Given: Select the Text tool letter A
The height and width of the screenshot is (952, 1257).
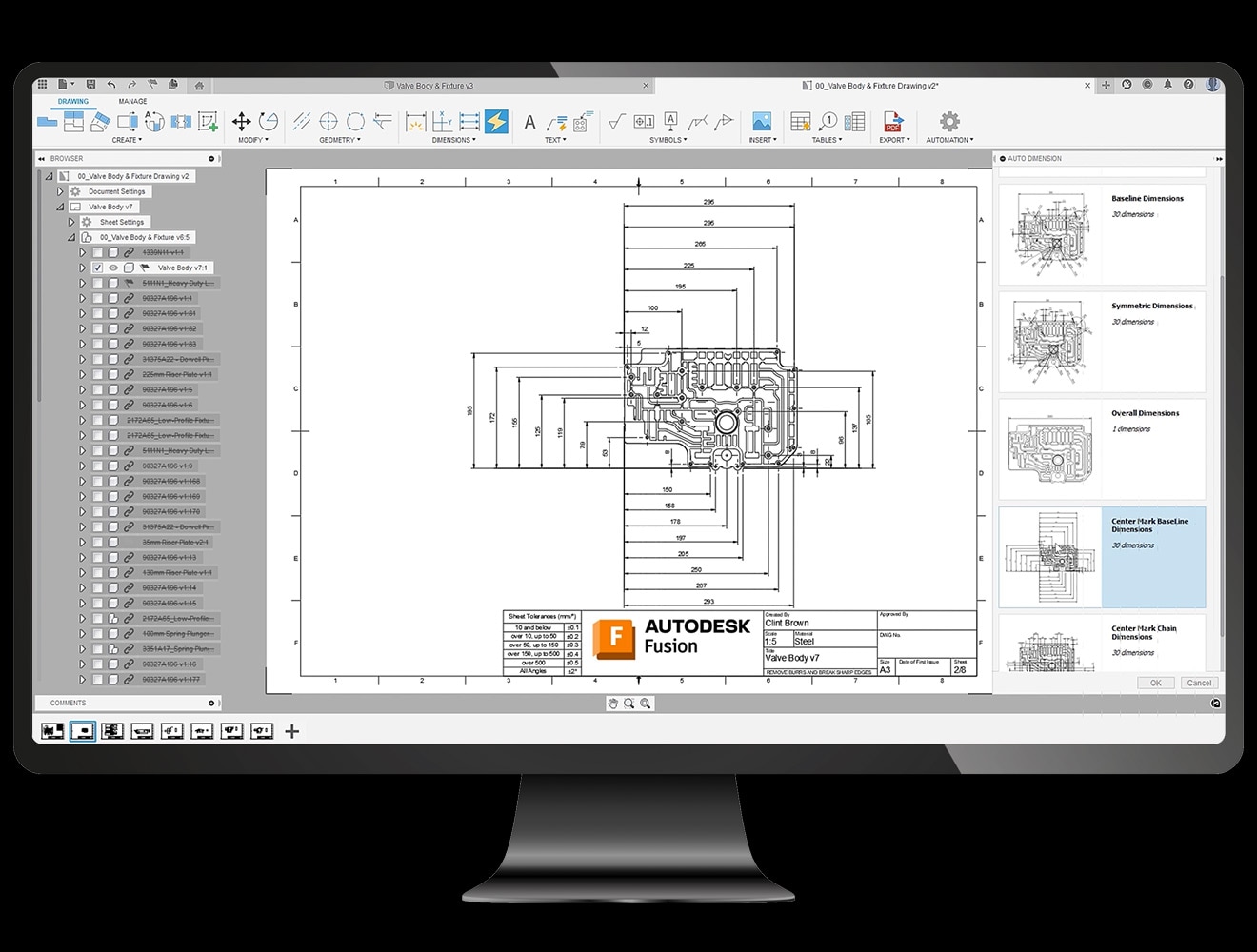Looking at the screenshot, I should pos(530,121).
